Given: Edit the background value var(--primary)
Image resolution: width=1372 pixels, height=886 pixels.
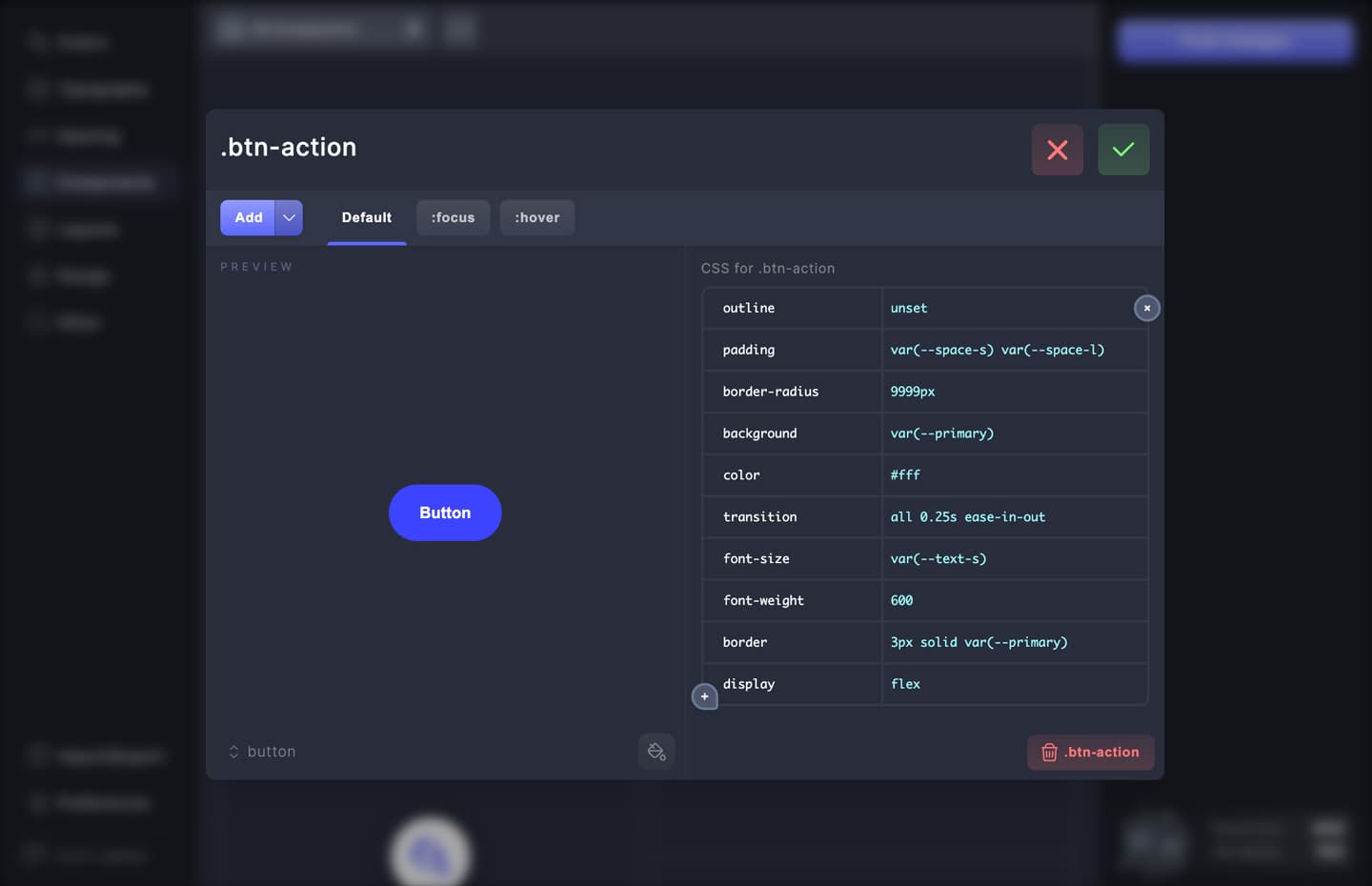Looking at the screenshot, I should point(1014,433).
